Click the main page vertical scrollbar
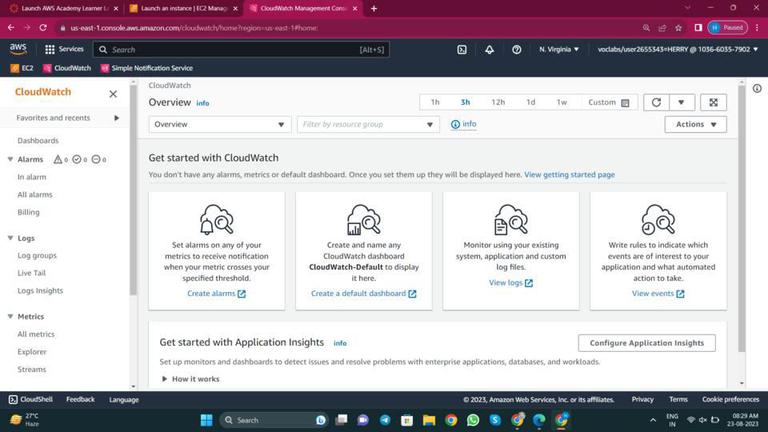 point(742,219)
